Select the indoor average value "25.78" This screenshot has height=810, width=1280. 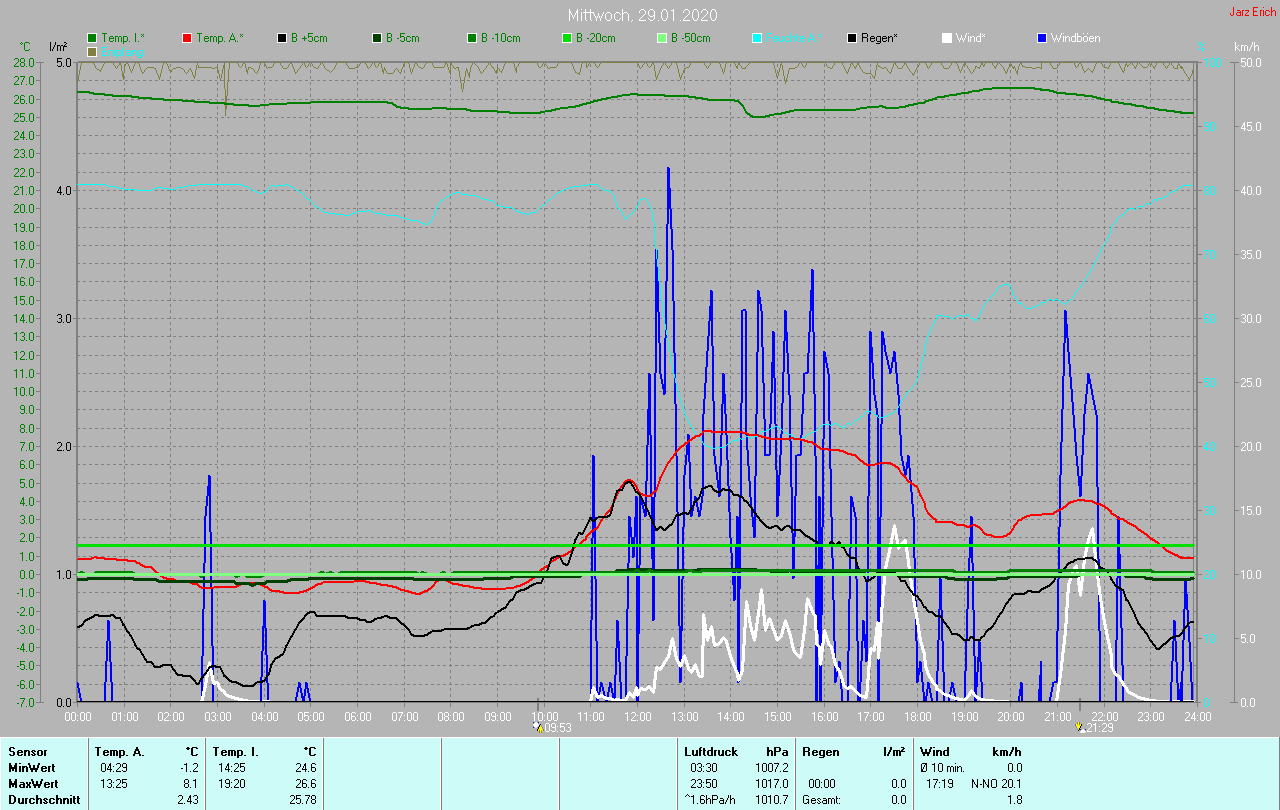click(x=302, y=800)
